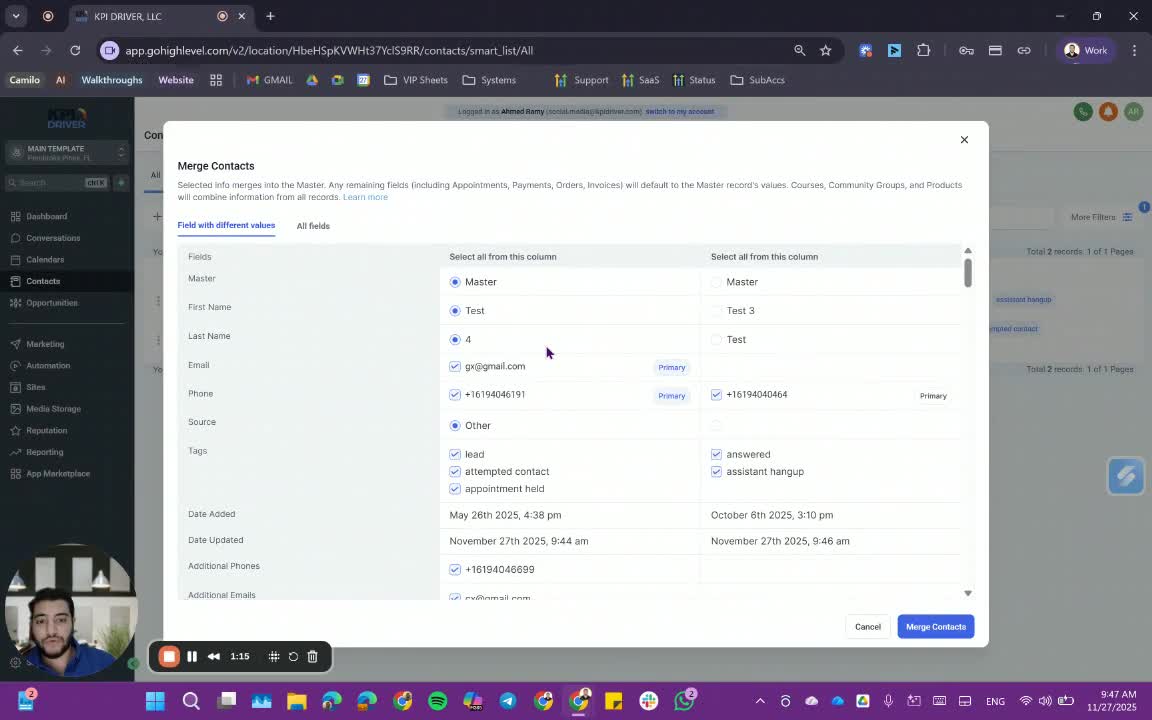1152x720 pixels.
Task: Open a new browser tab
Action: (x=270, y=16)
